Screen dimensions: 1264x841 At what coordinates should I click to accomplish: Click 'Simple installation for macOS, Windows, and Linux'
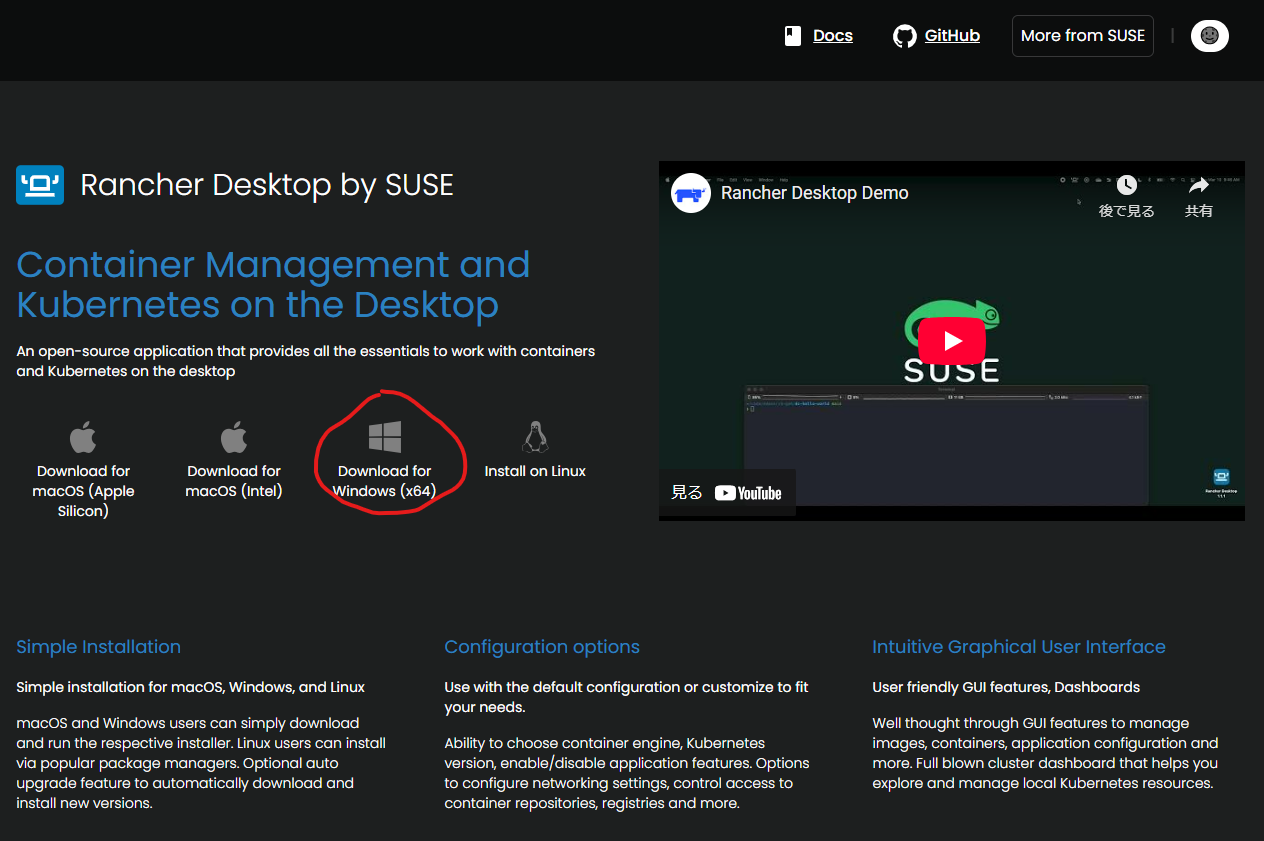click(x=190, y=687)
